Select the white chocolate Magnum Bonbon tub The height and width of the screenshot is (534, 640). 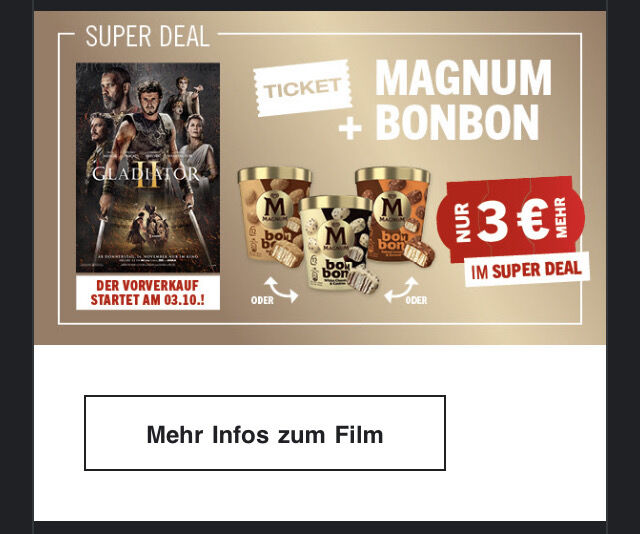coord(337,243)
